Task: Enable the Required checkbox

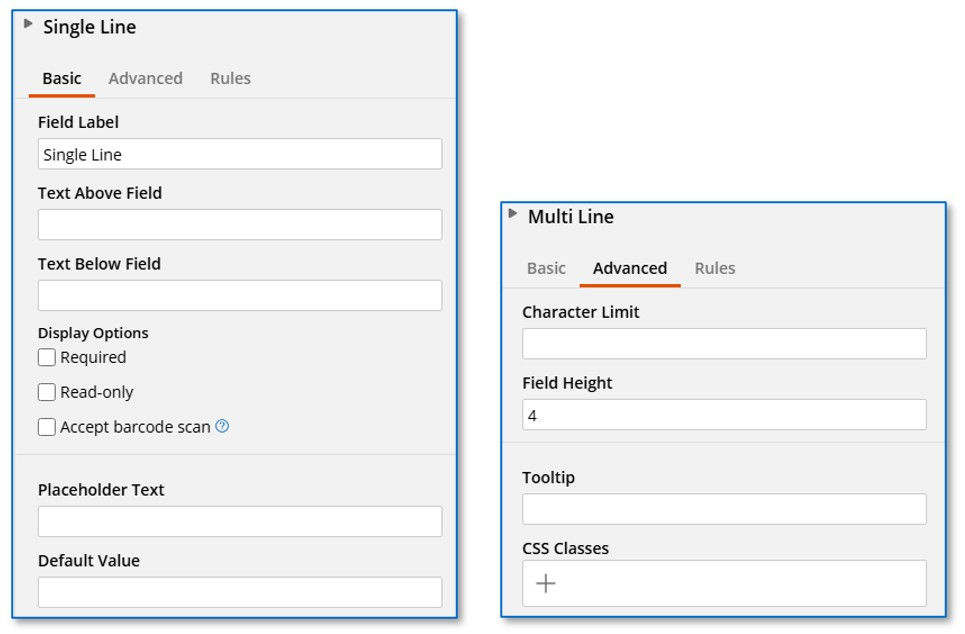Action: pos(46,357)
